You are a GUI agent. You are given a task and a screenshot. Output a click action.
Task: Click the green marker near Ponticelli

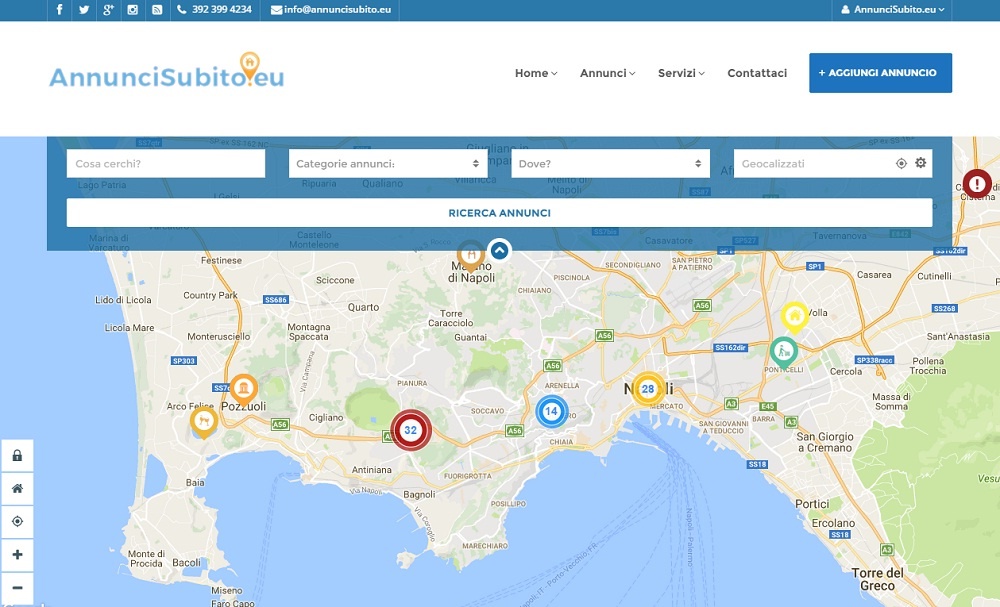click(x=783, y=353)
